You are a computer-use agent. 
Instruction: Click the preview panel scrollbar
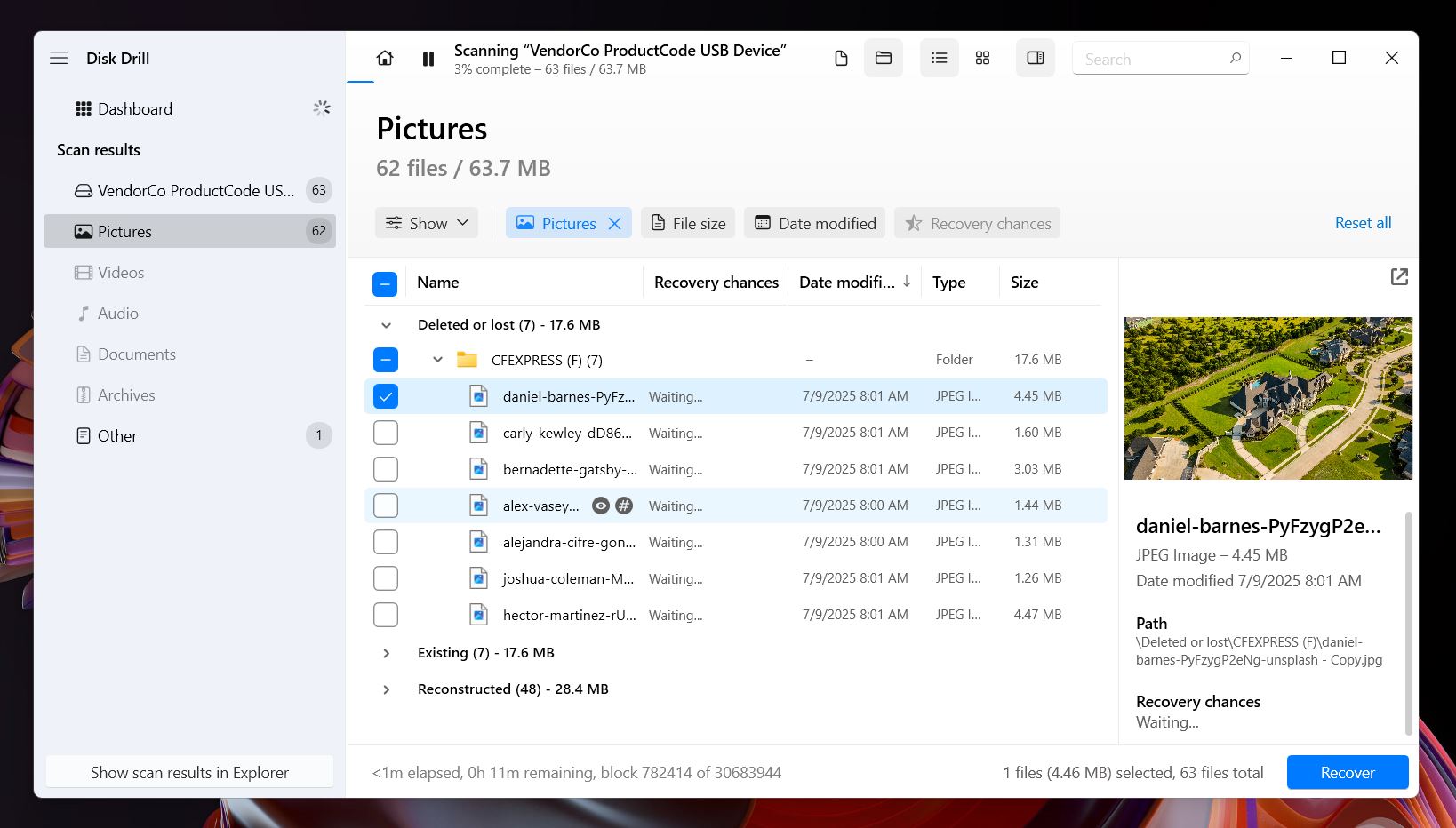tap(1408, 622)
